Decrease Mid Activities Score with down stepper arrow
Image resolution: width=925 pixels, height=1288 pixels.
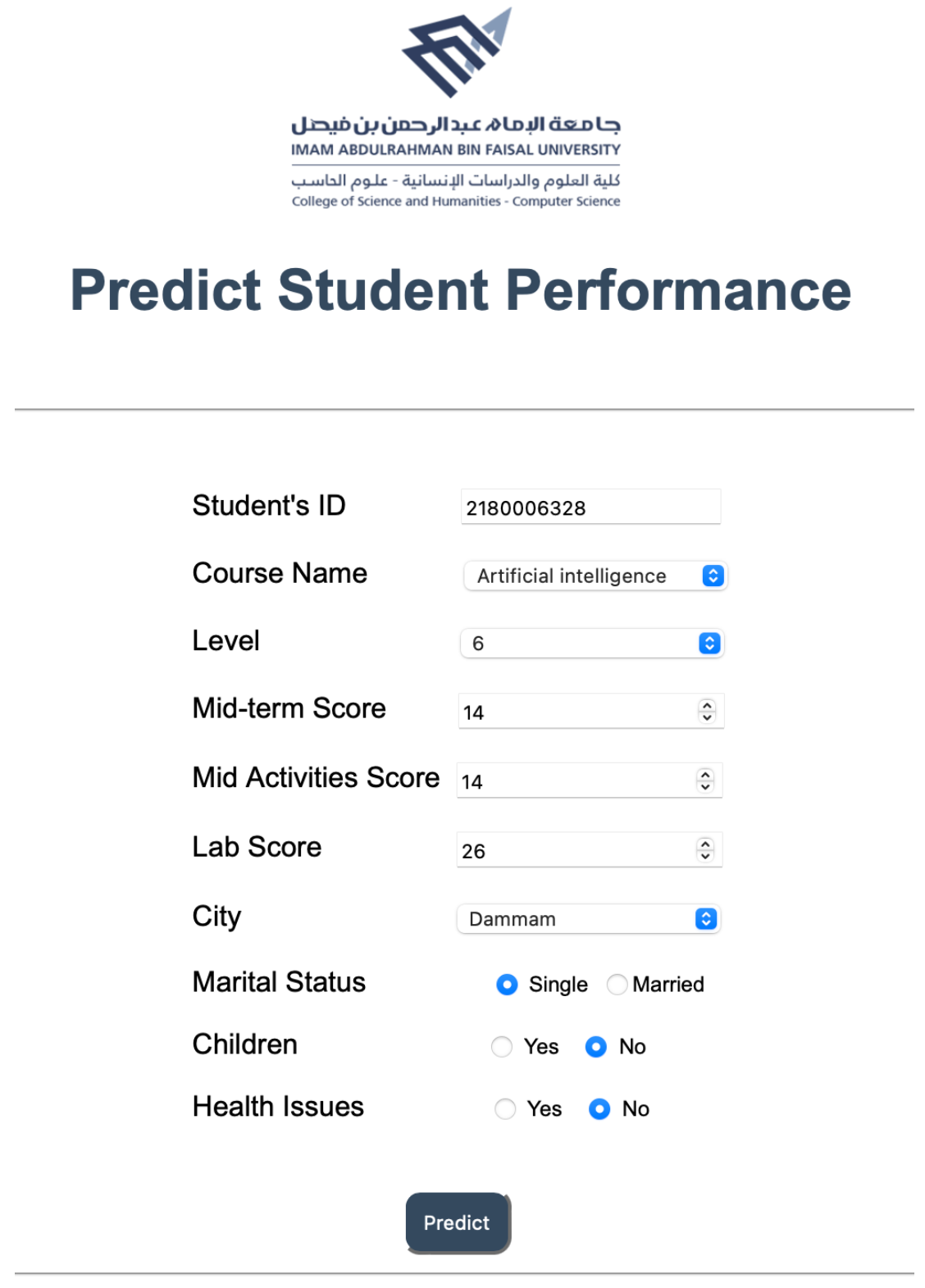point(705,787)
